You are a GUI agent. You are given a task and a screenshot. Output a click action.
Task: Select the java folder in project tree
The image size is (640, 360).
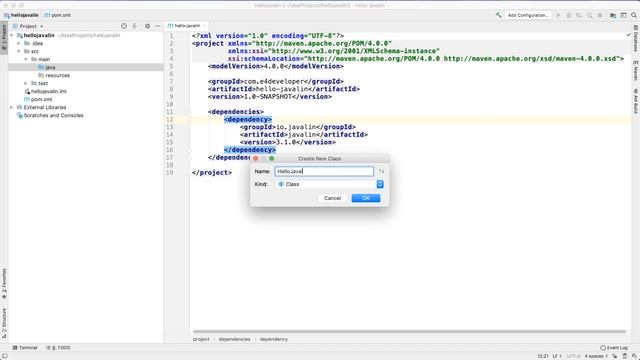(x=86, y=67)
